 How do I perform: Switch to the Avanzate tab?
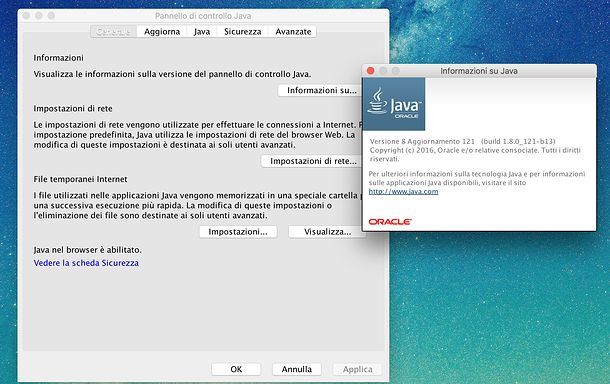click(x=293, y=32)
